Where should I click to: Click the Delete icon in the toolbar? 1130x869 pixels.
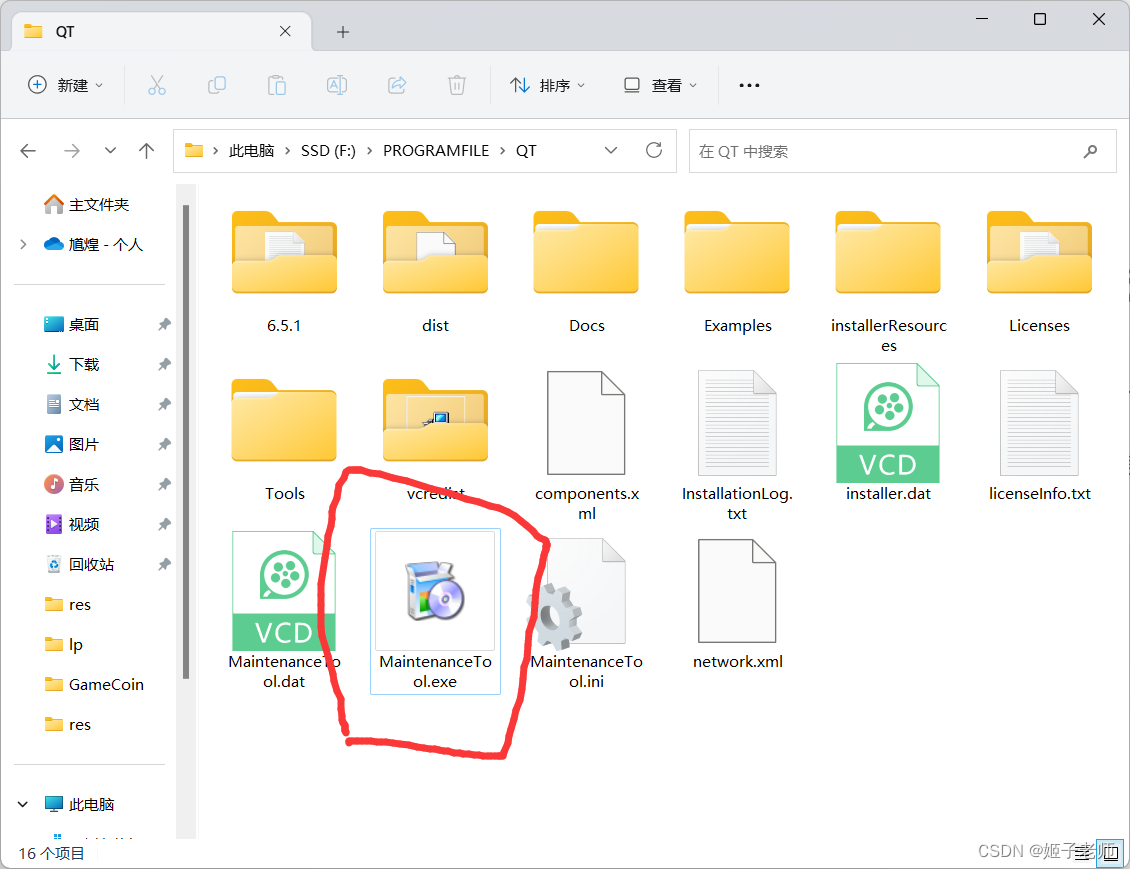pyautogui.click(x=457, y=85)
